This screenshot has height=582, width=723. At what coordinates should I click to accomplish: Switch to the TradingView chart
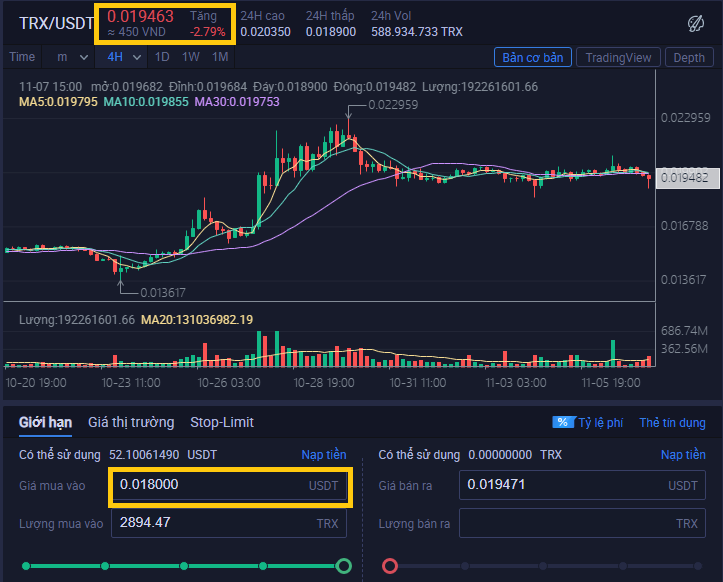click(x=618, y=58)
